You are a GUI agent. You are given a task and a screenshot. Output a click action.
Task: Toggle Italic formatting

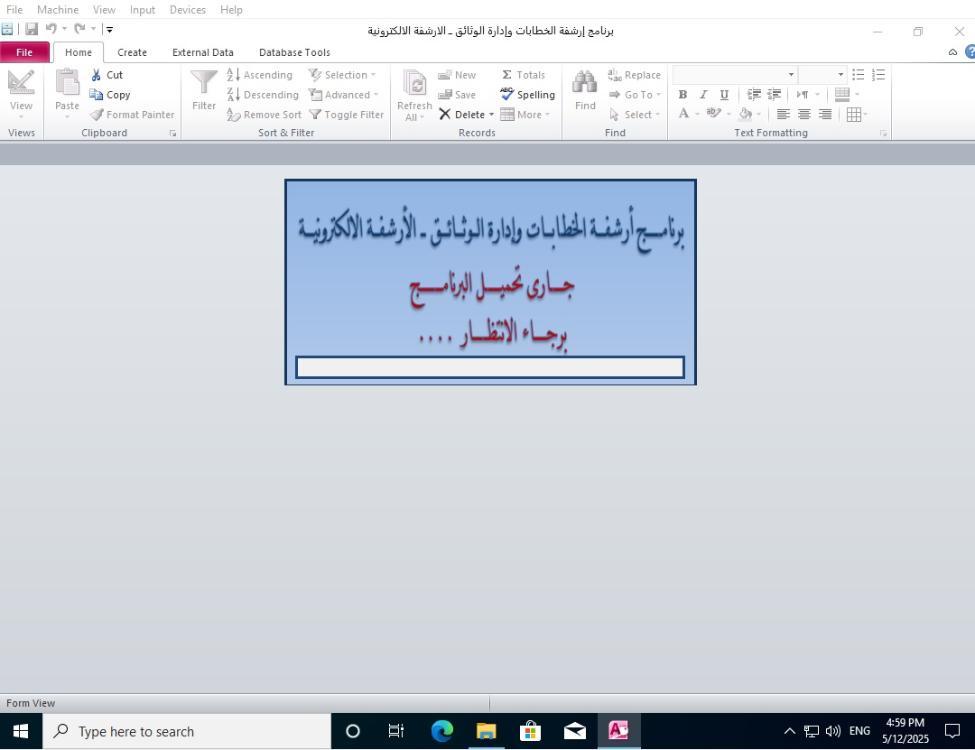click(x=703, y=95)
